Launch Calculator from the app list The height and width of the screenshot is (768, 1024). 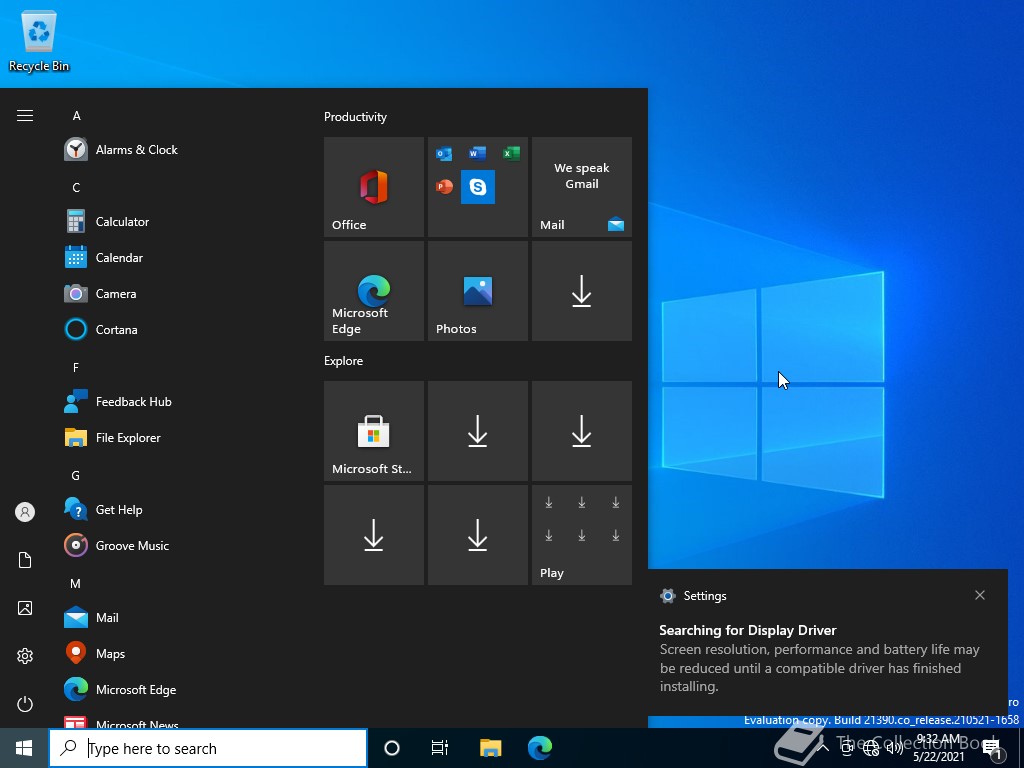(x=122, y=222)
